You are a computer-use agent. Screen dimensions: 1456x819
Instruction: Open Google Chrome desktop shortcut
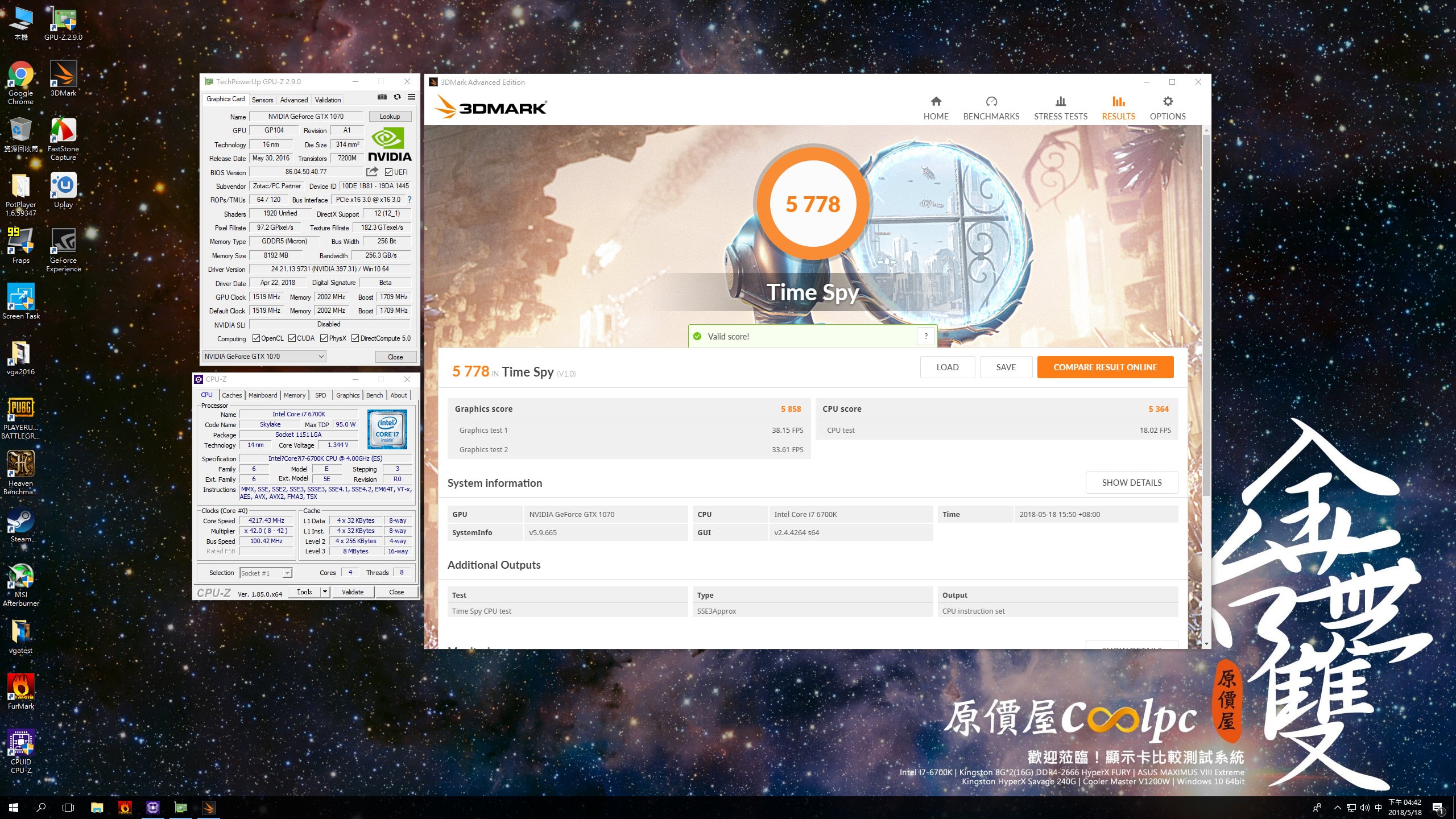click(20, 83)
